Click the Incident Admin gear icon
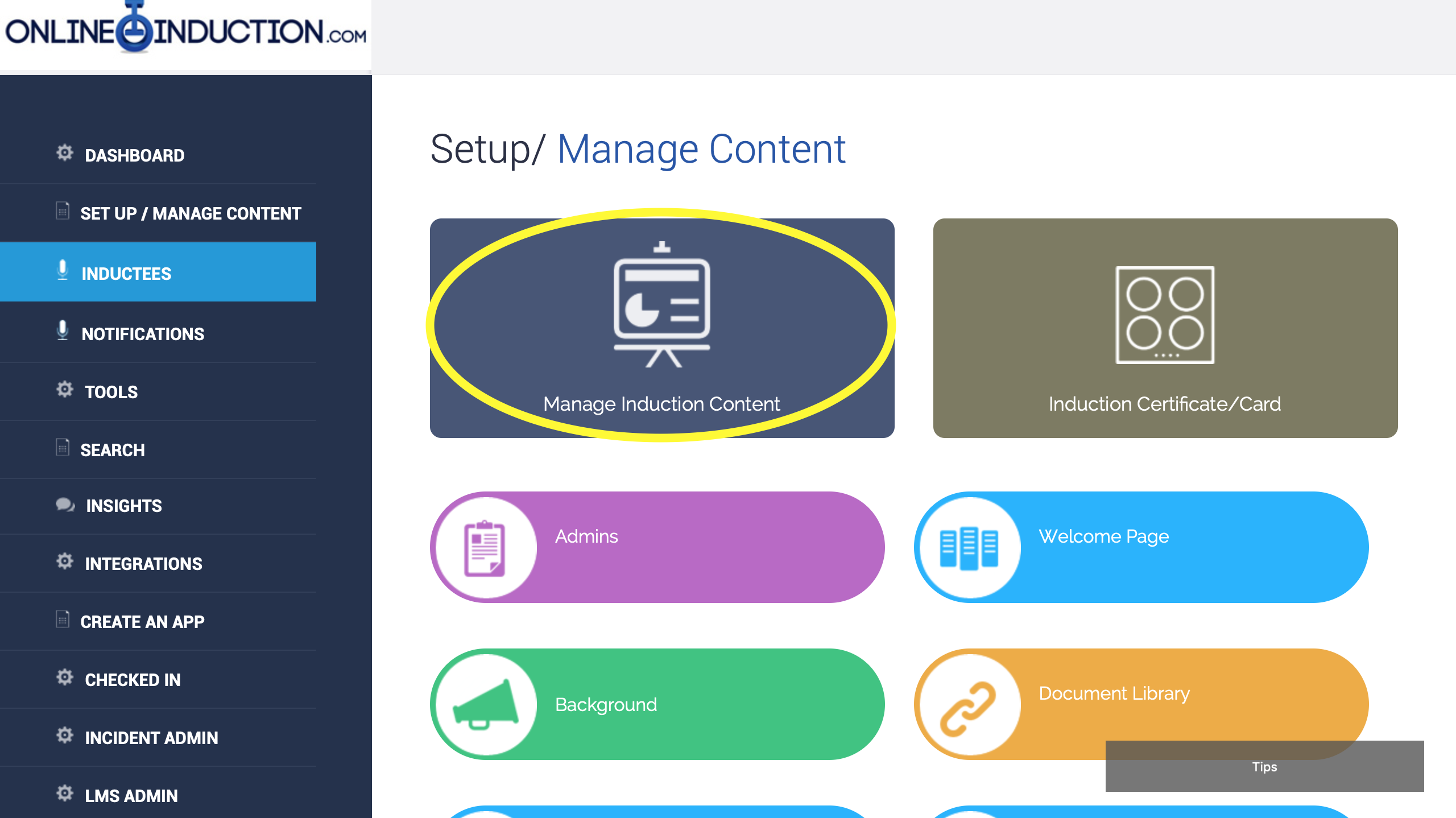 (65, 736)
